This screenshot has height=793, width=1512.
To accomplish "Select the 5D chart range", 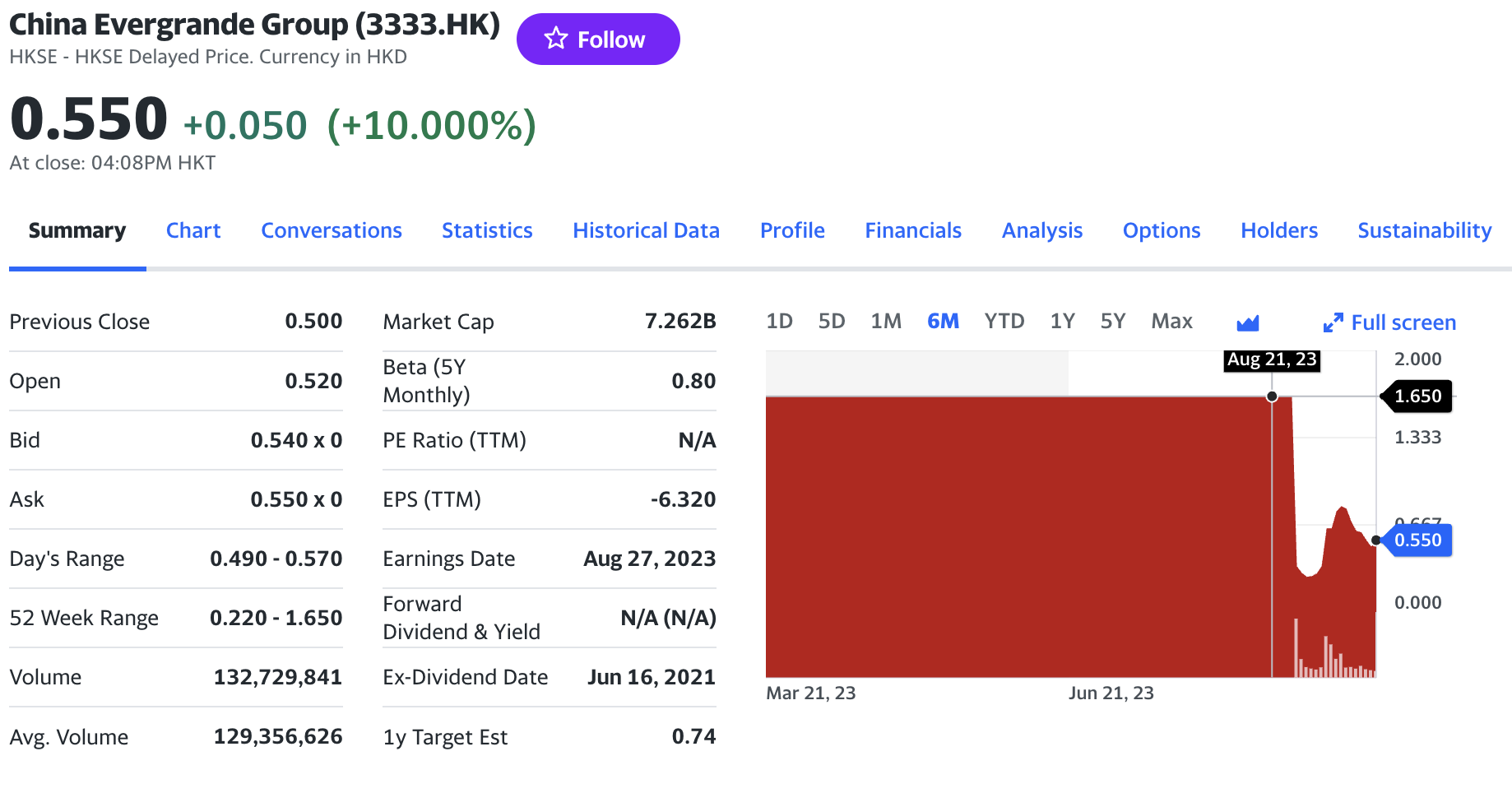I will coord(832,321).
